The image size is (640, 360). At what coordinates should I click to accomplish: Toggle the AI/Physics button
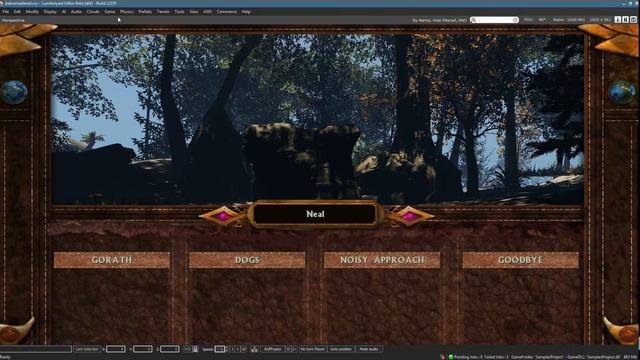point(272,349)
